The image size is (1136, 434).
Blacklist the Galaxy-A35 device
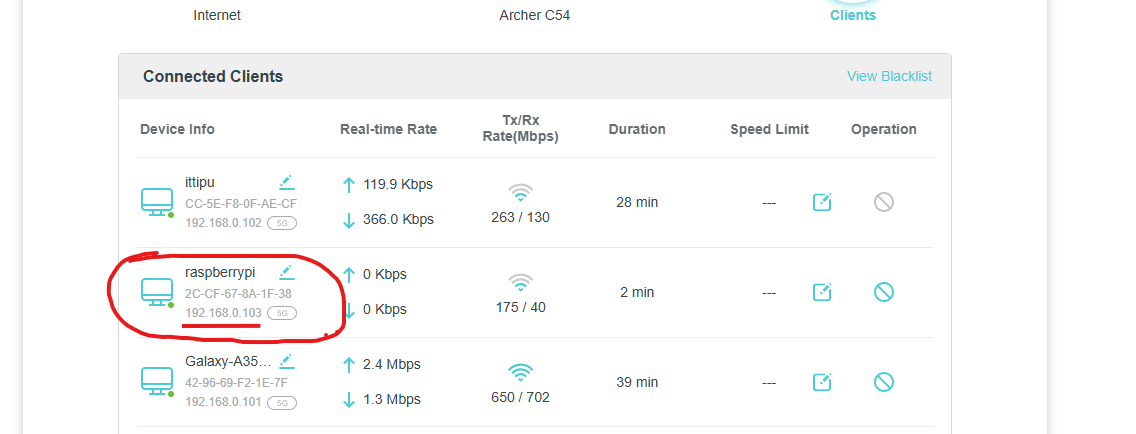point(883,381)
